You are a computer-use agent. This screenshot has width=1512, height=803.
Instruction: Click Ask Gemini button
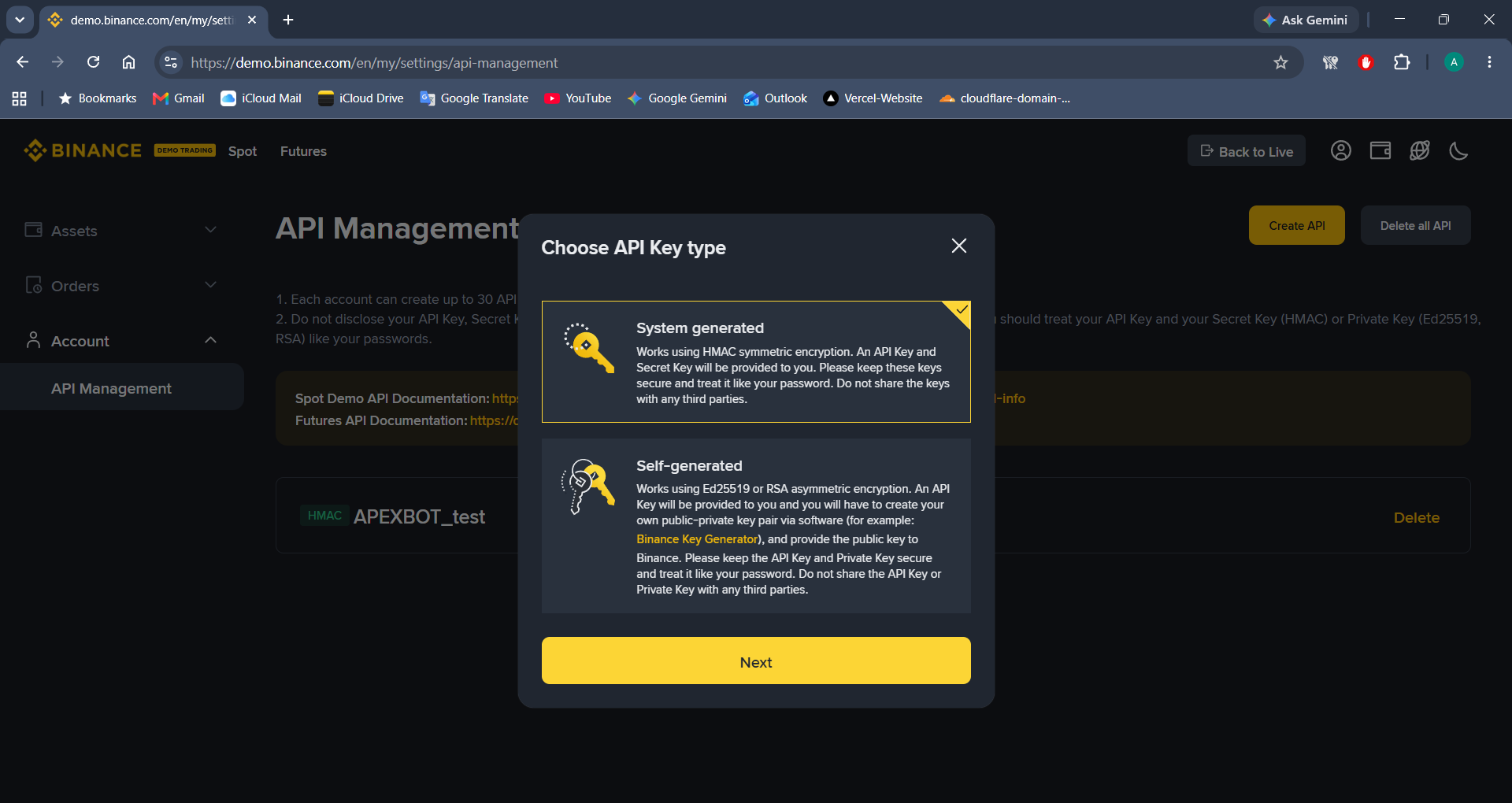click(1306, 20)
